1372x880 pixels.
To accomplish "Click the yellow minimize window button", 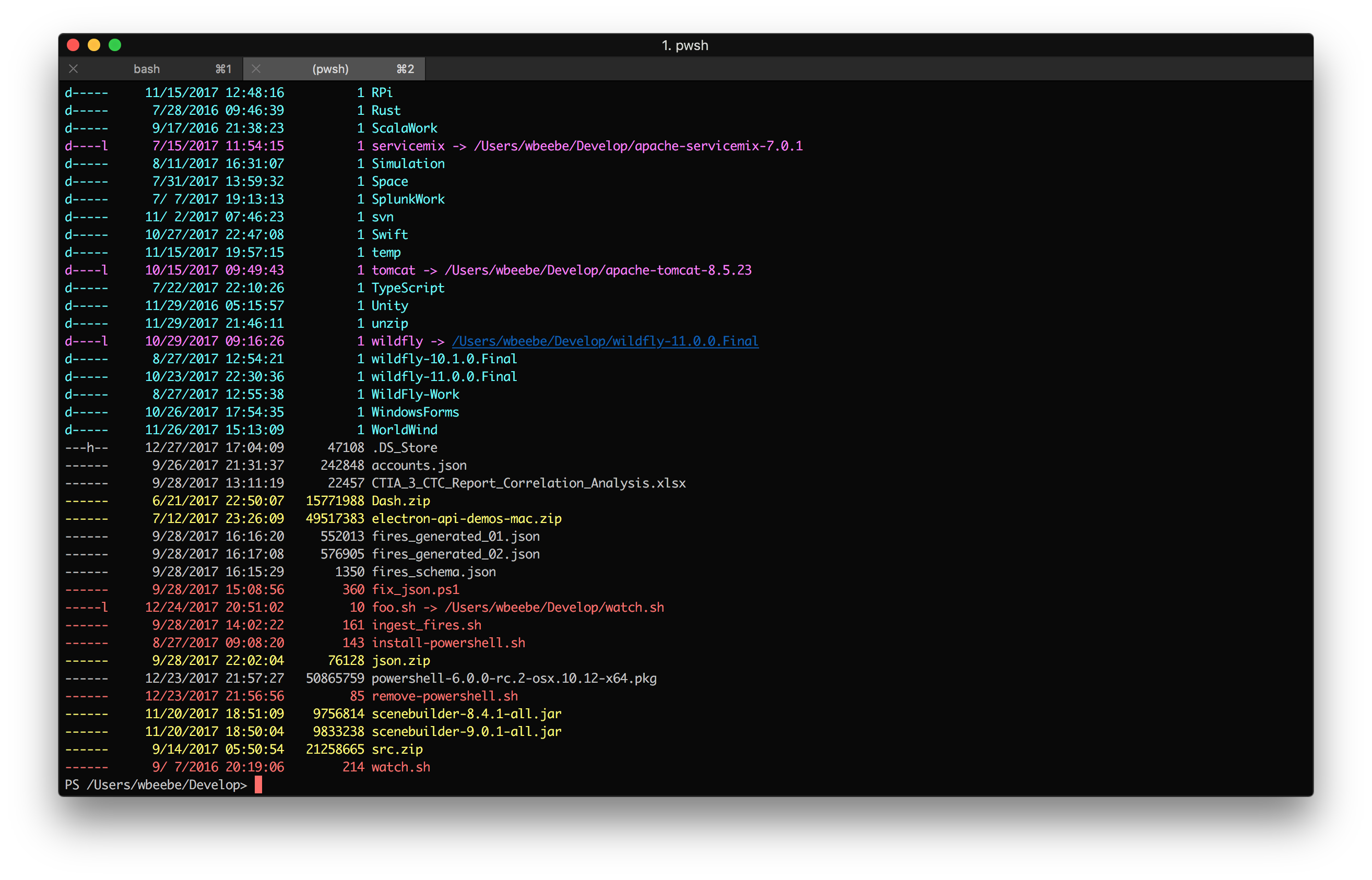I will 94,44.
